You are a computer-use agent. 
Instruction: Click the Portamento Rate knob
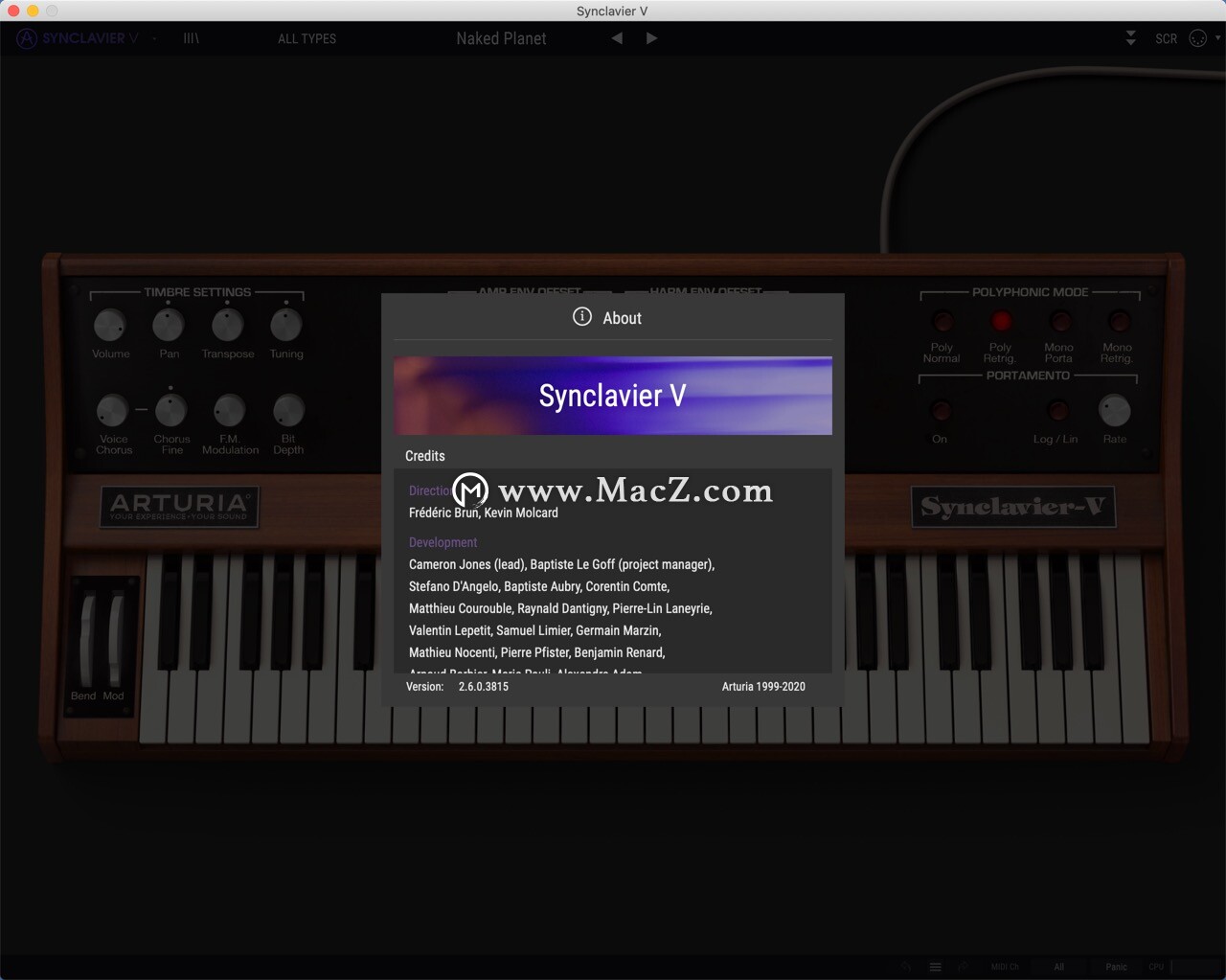click(1114, 410)
